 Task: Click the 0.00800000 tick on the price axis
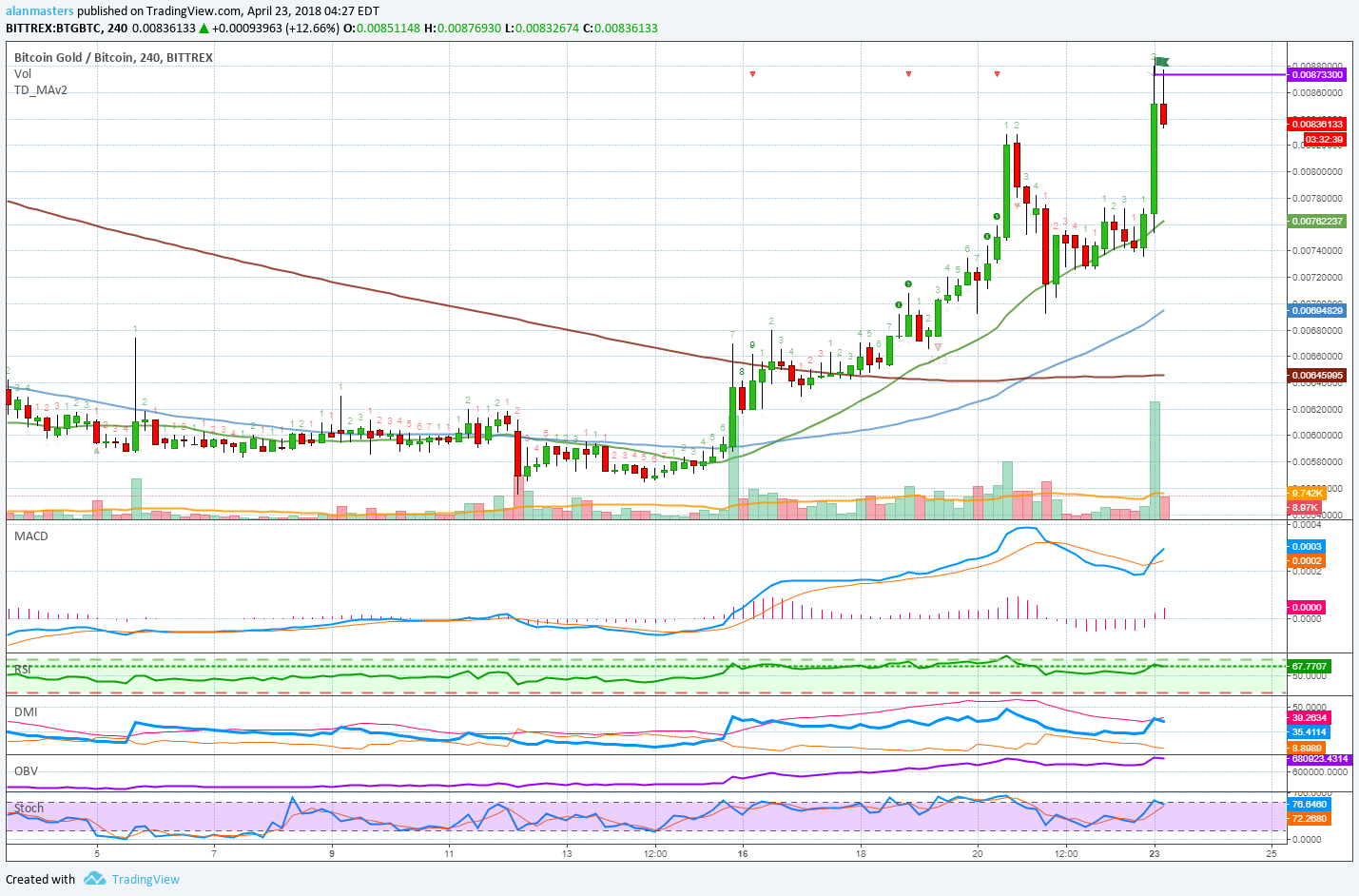(x=1316, y=172)
